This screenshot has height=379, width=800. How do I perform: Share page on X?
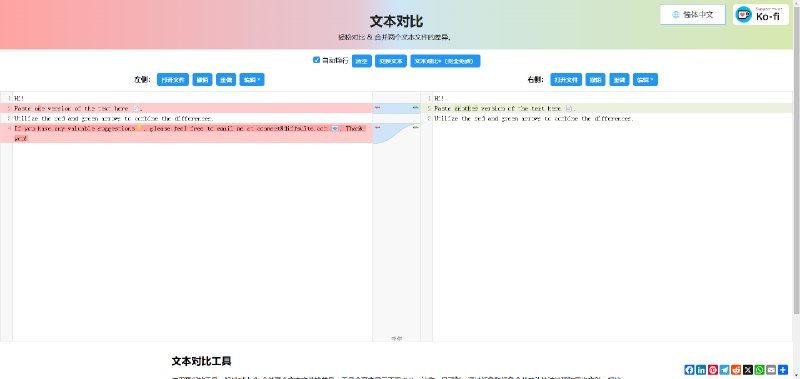(748, 370)
